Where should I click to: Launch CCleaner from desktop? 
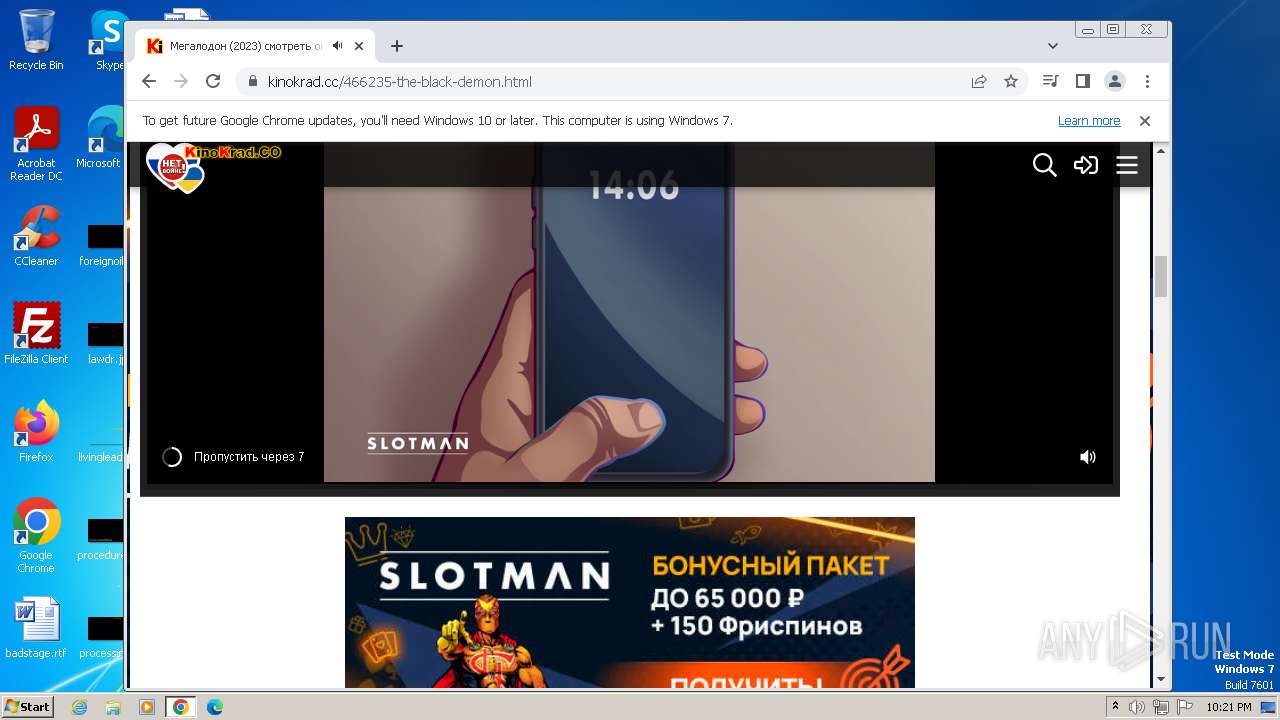click(x=36, y=236)
